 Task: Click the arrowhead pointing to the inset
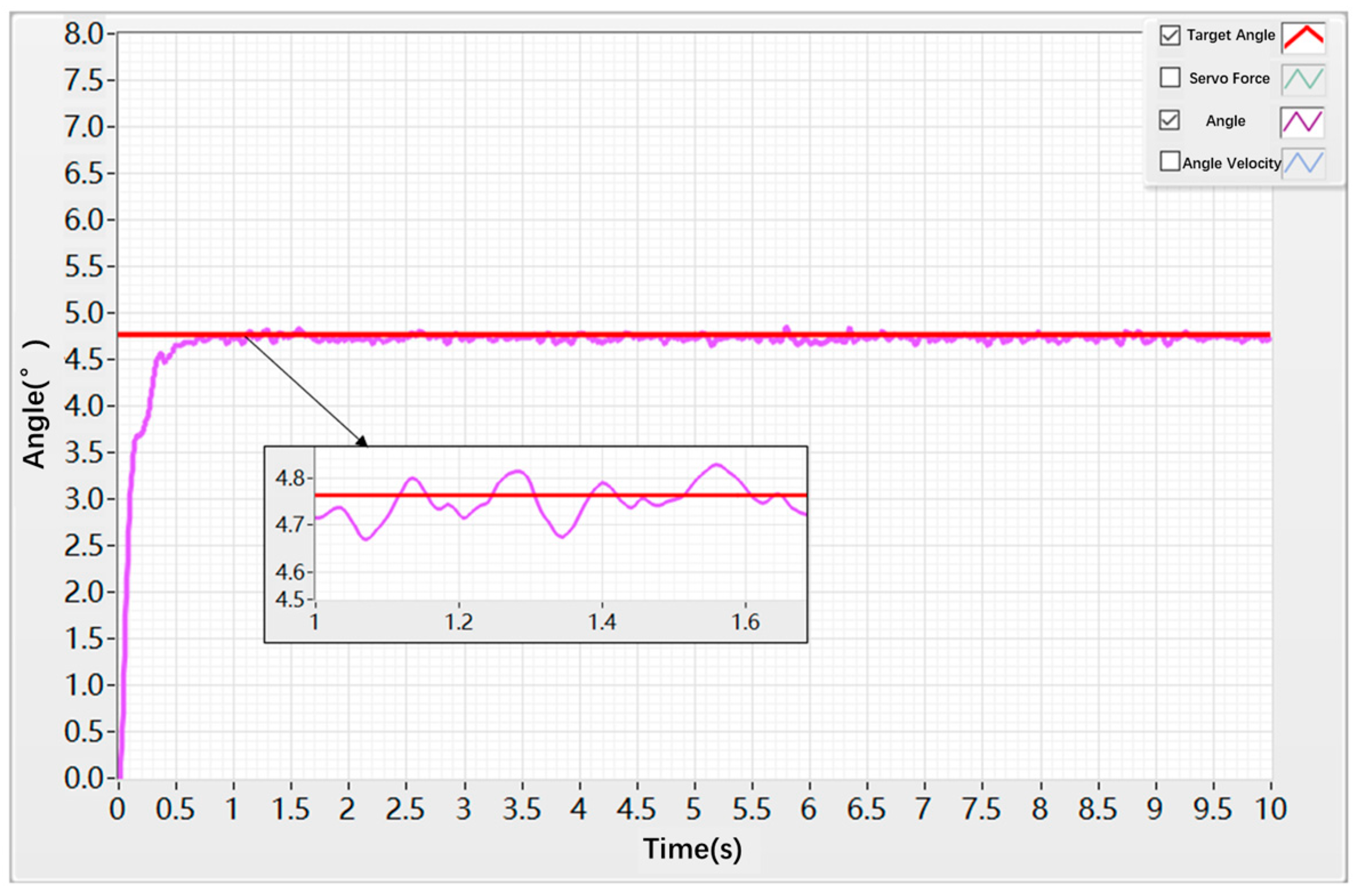point(362,441)
